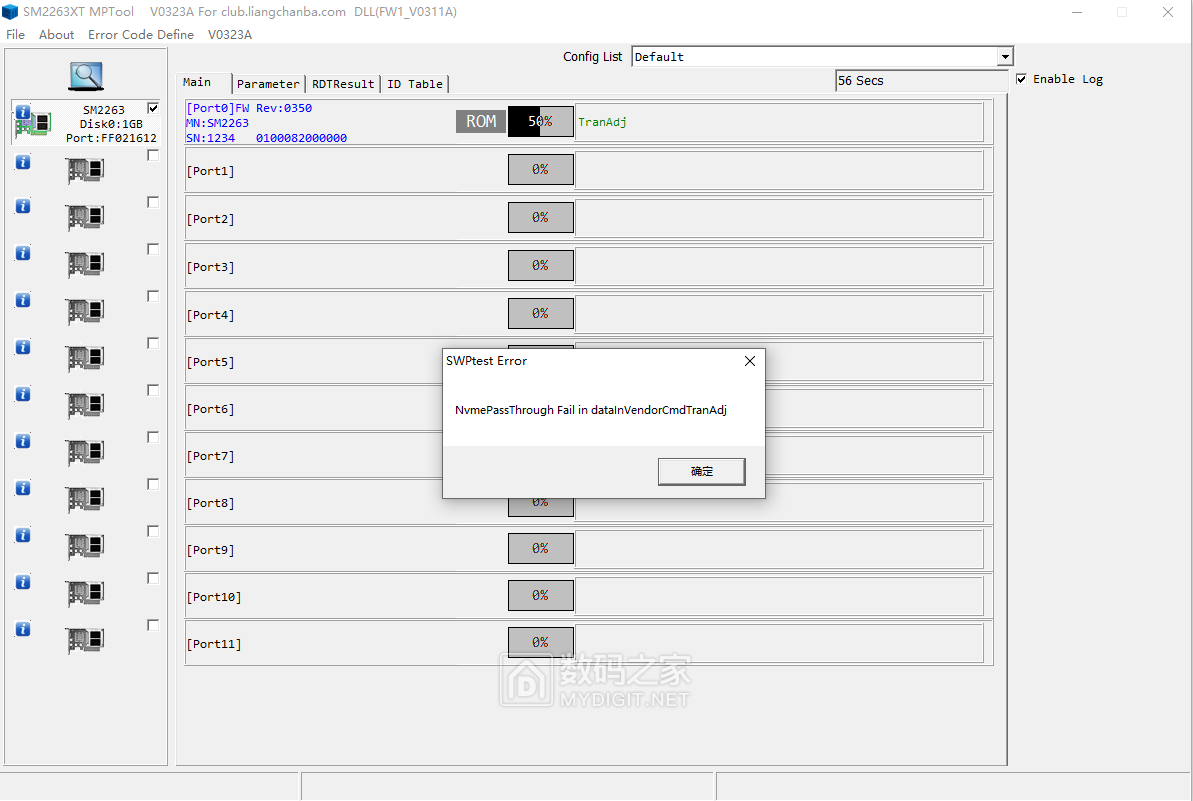Click the info icon beside the second port slot

(x=23, y=161)
